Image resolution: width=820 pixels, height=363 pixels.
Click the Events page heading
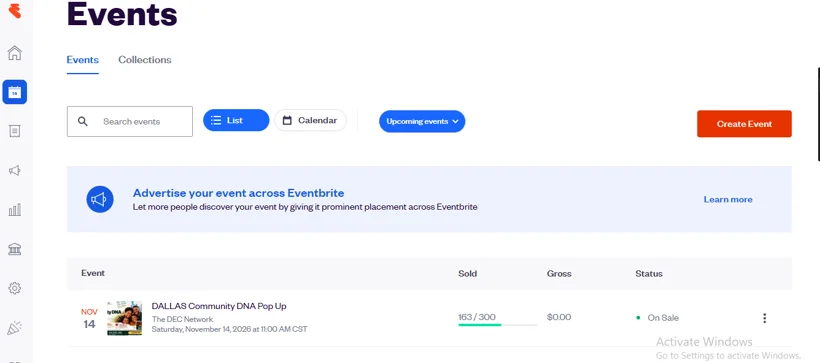coord(122,14)
